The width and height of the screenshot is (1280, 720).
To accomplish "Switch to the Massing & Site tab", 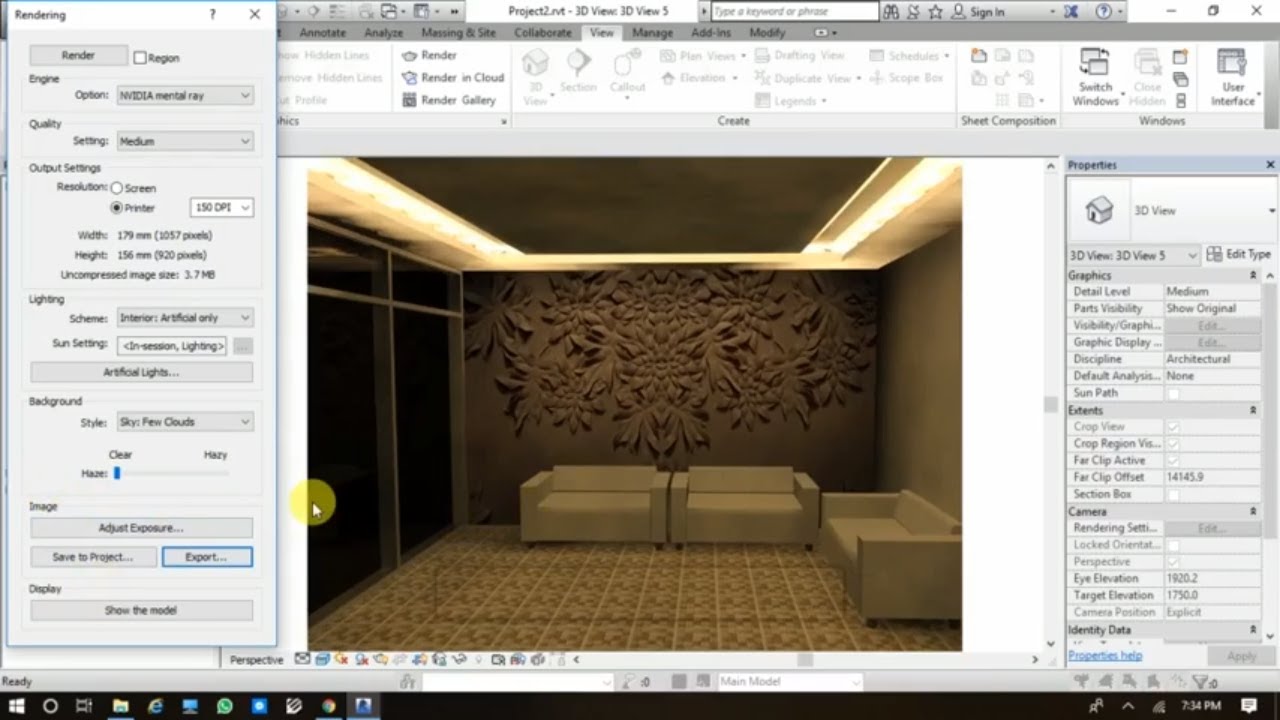I will tap(458, 32).
